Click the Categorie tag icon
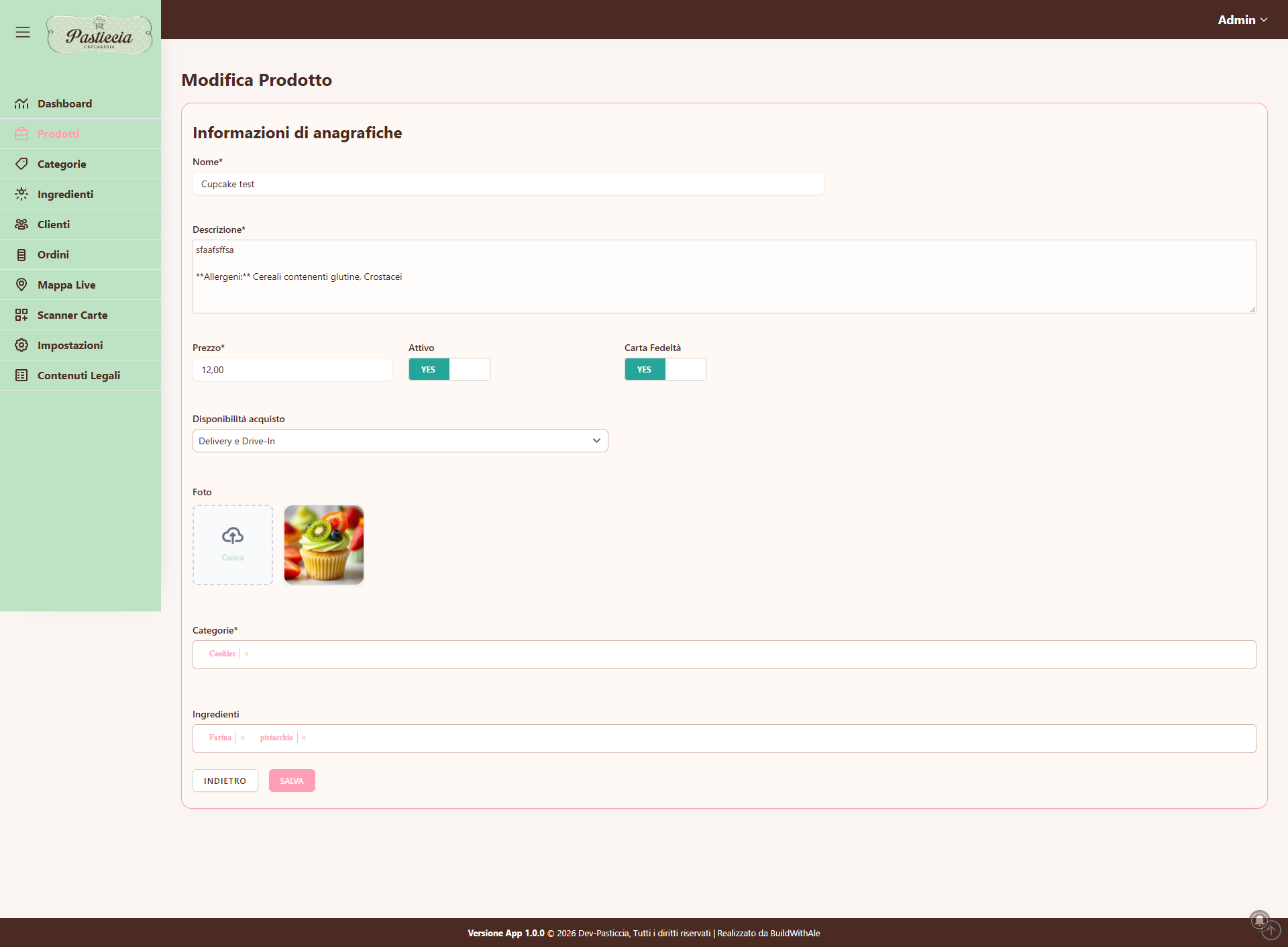The image size is (1288, 947). [x=21, y=164]
